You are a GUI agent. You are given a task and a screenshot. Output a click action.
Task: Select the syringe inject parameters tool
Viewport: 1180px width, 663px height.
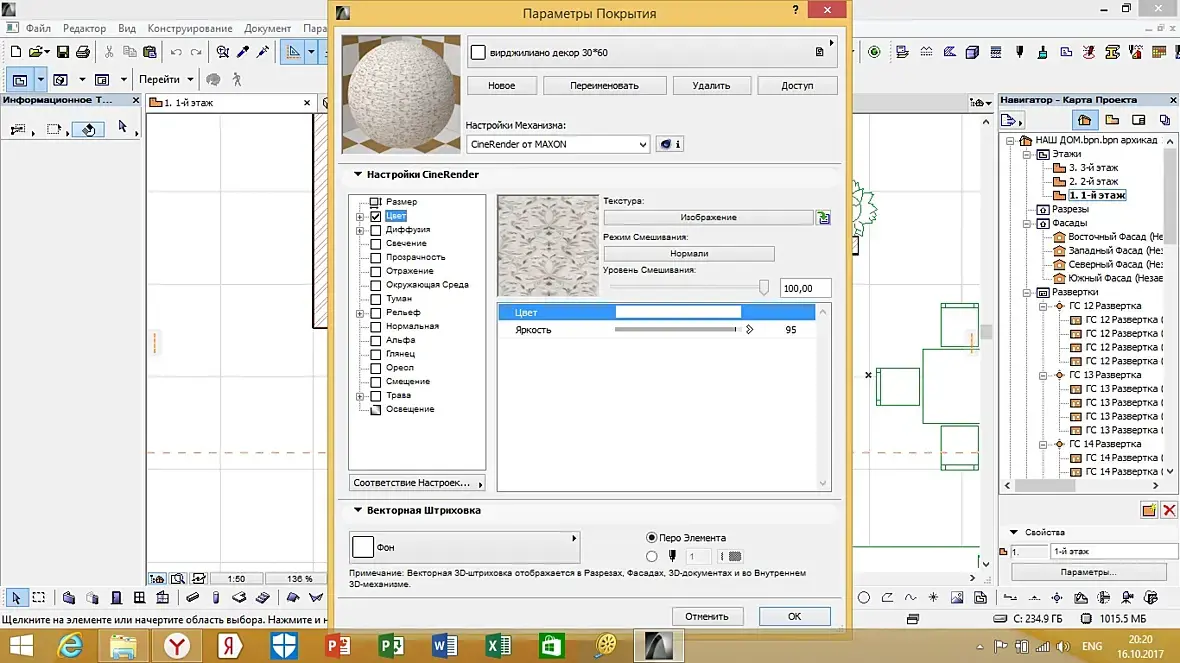(263, 52)
